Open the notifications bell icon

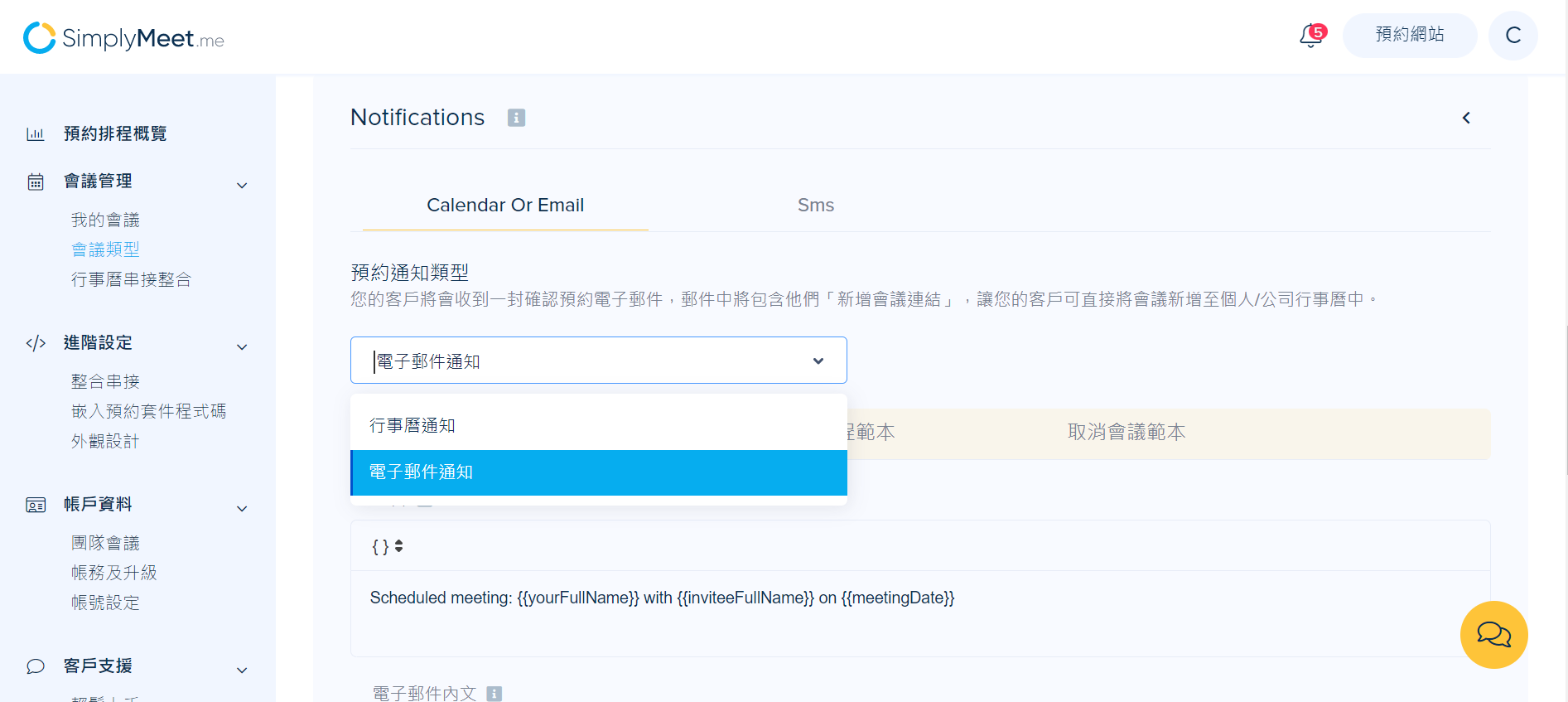pos(1312,36)
